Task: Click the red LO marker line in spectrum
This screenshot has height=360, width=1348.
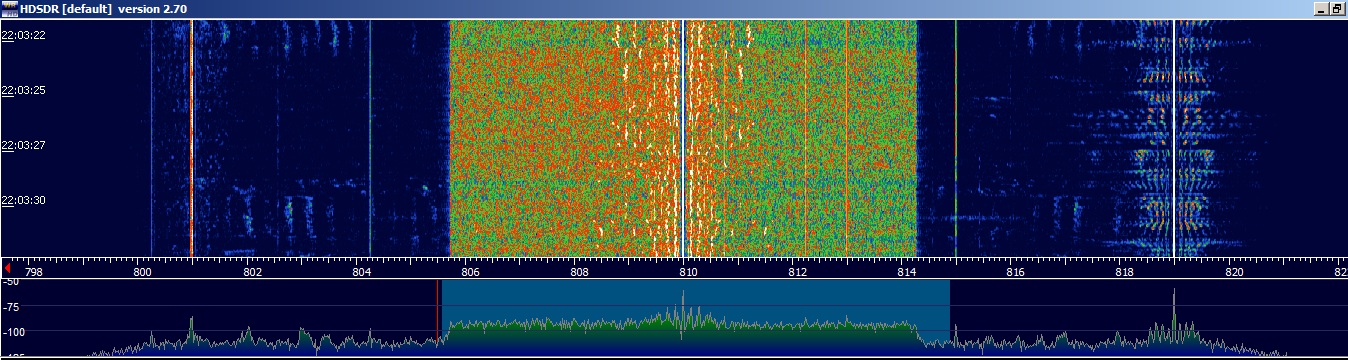Action: (x=437, y=314)
